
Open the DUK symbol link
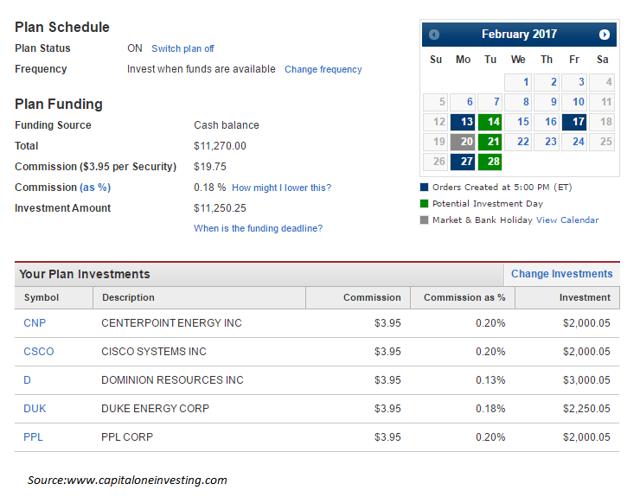coord(34,409)
